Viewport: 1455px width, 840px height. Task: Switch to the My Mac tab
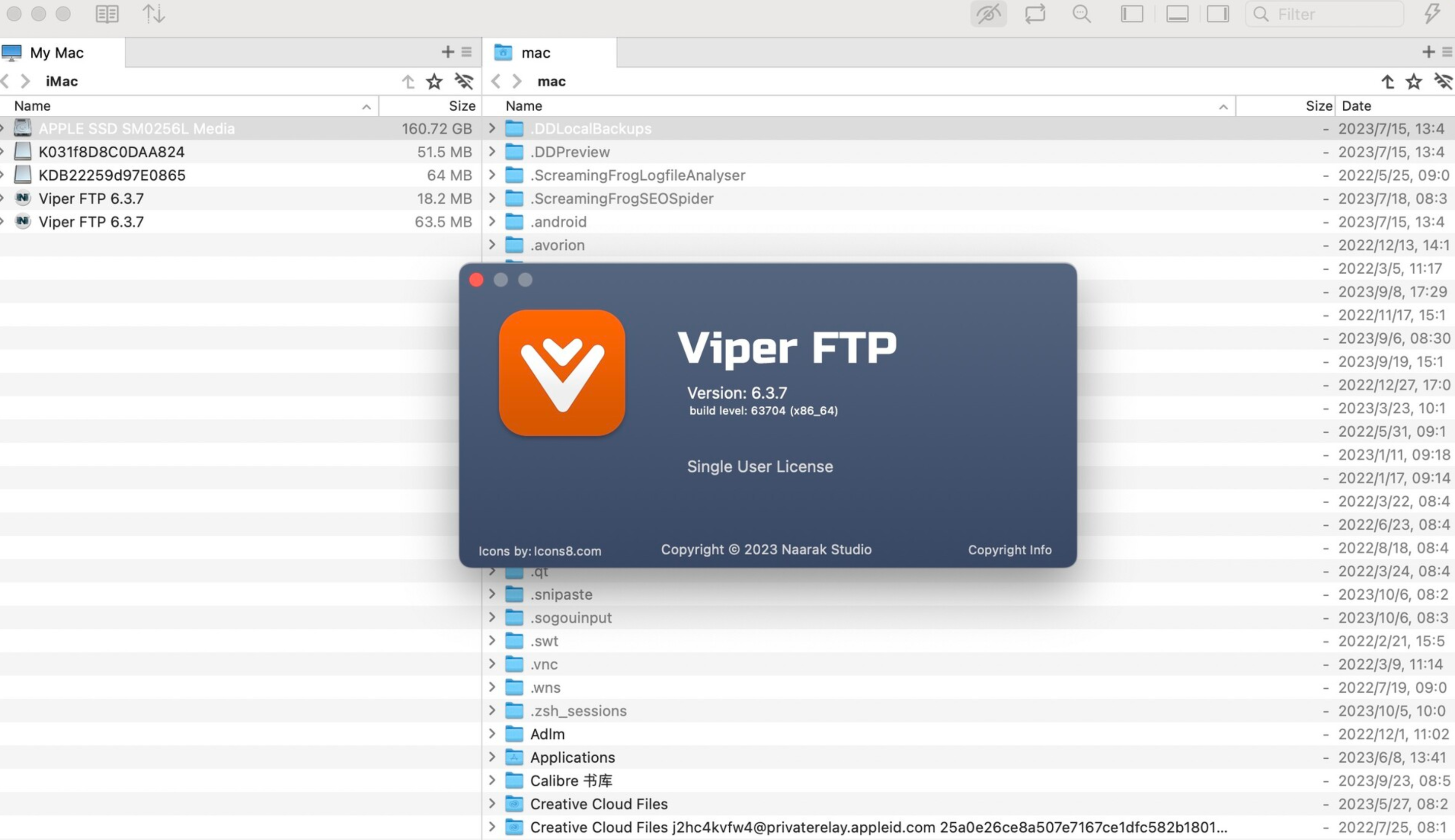(62, 52)
